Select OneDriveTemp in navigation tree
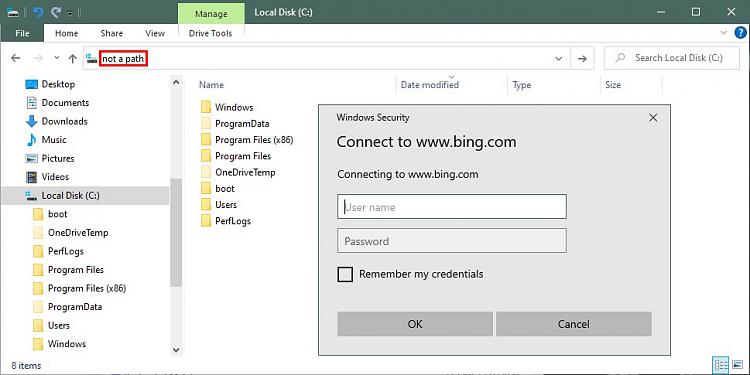 coord(78,233)
